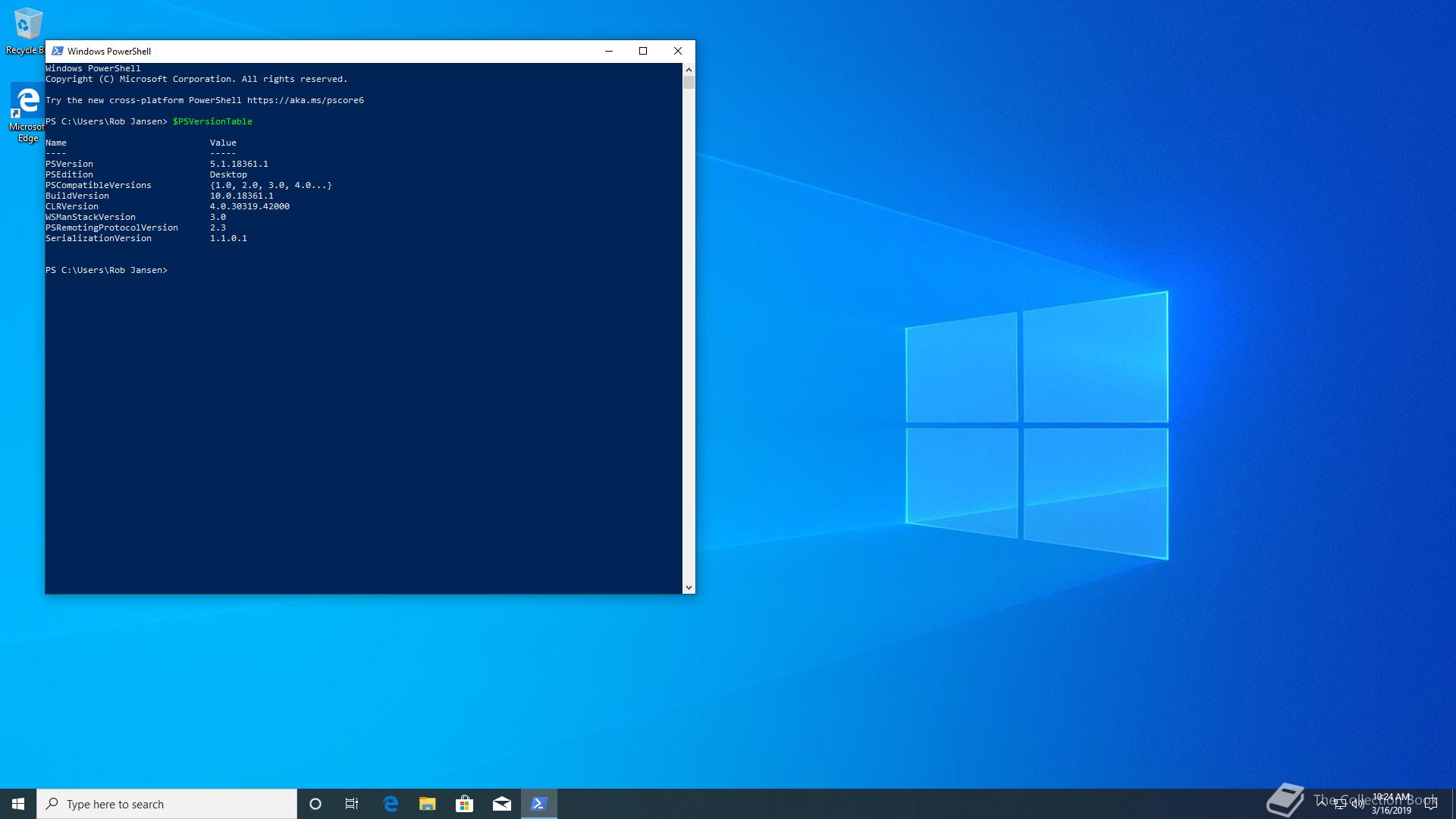Click the volume speaker tray icon
This screenshot has height=819, width=1456.
pyautogui.click(x=1357, y=805)
